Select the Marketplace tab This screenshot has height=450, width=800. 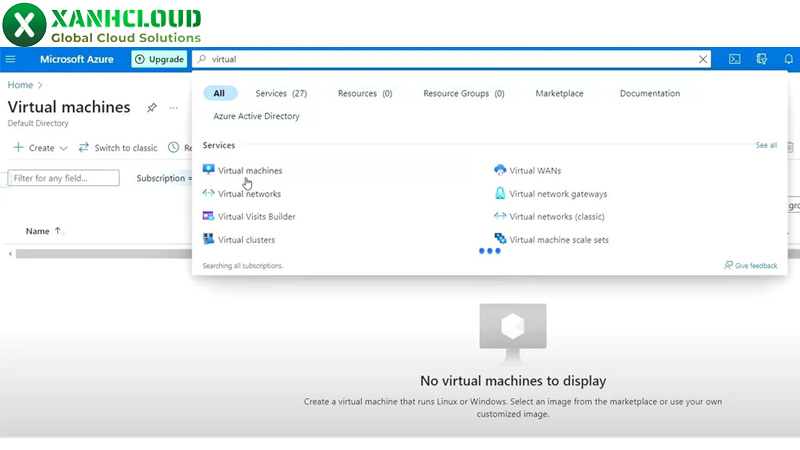559,93
